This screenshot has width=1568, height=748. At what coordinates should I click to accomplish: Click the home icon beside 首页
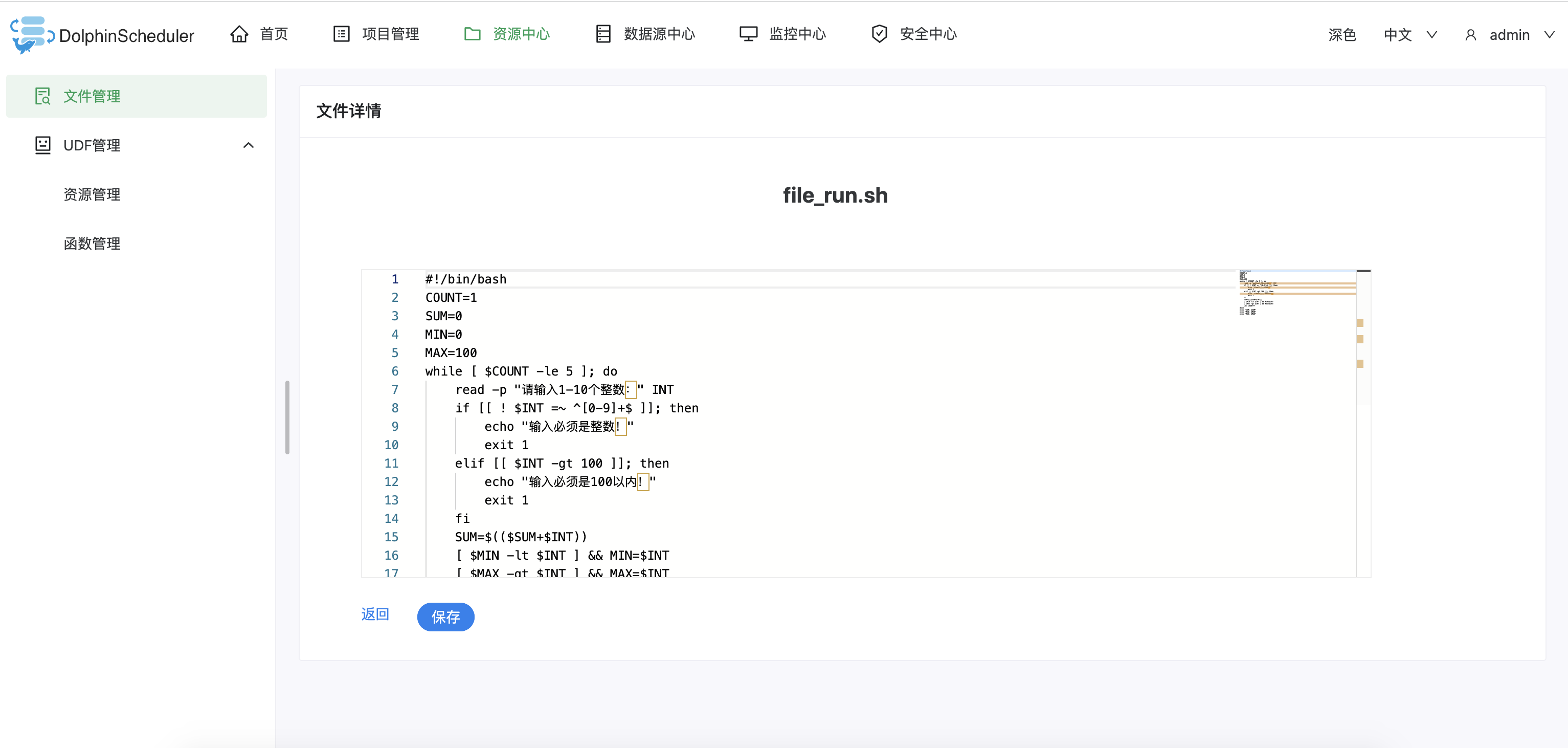(239, 34)
